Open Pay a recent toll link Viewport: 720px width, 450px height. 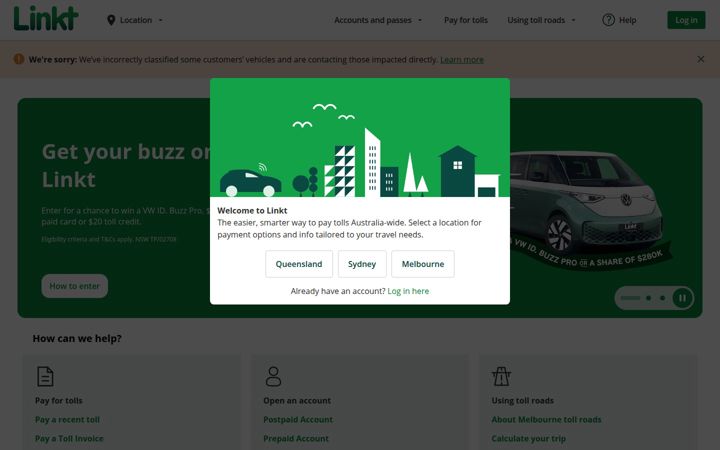67,420
